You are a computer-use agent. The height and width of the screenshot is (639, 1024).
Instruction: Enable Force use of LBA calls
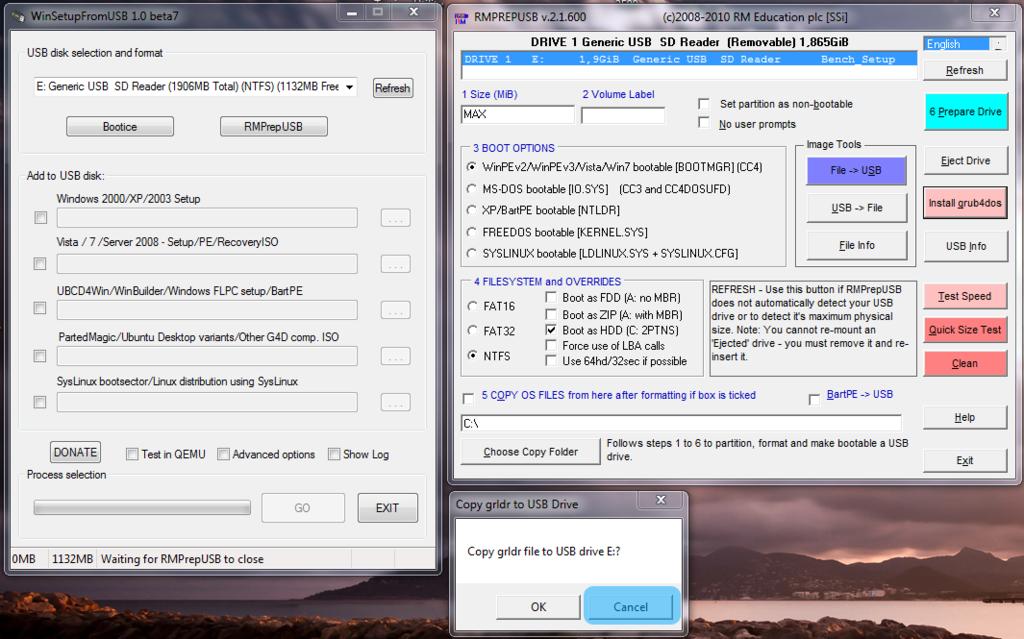point(551,345)
